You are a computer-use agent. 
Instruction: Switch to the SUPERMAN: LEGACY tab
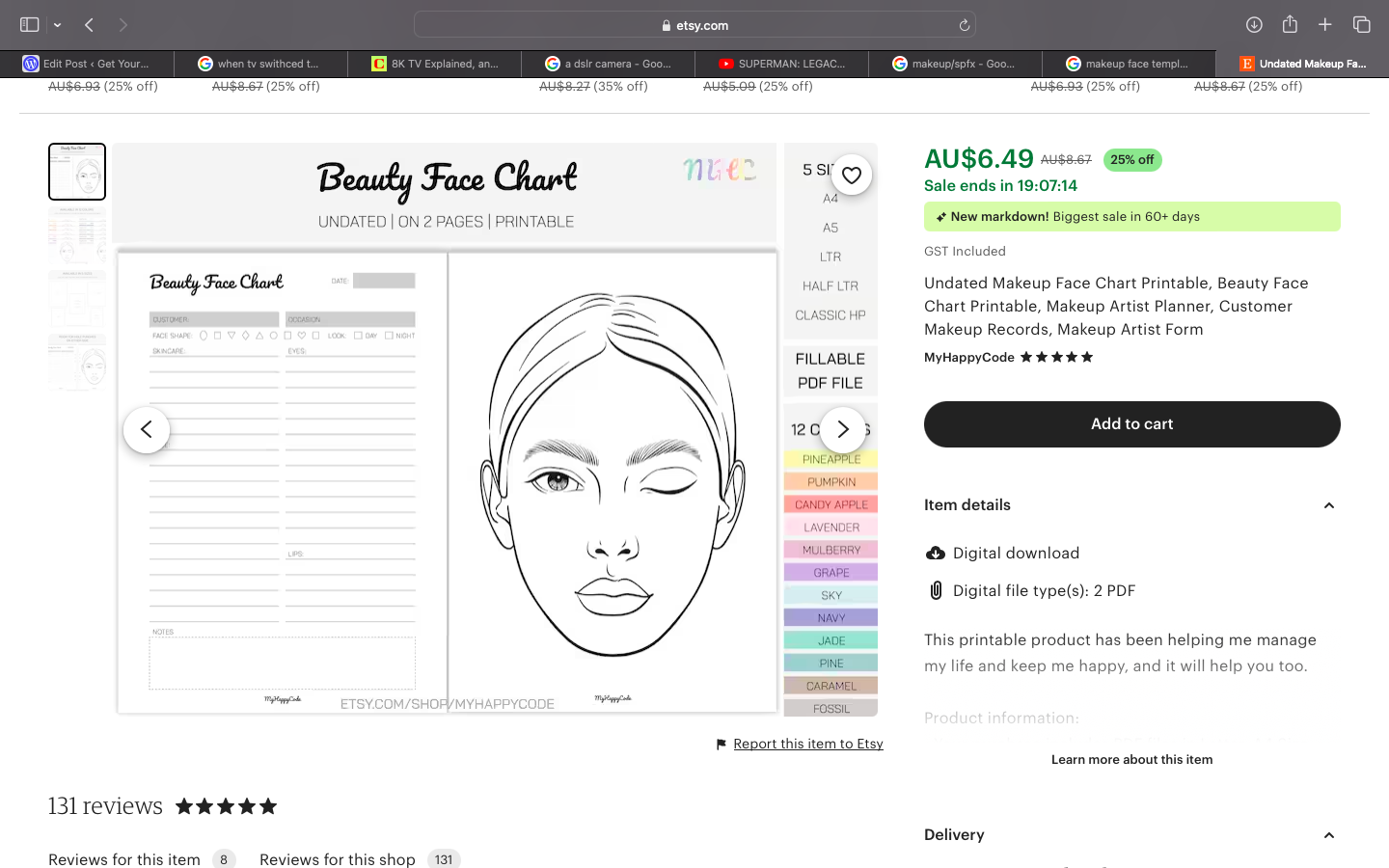pos(781,64)
